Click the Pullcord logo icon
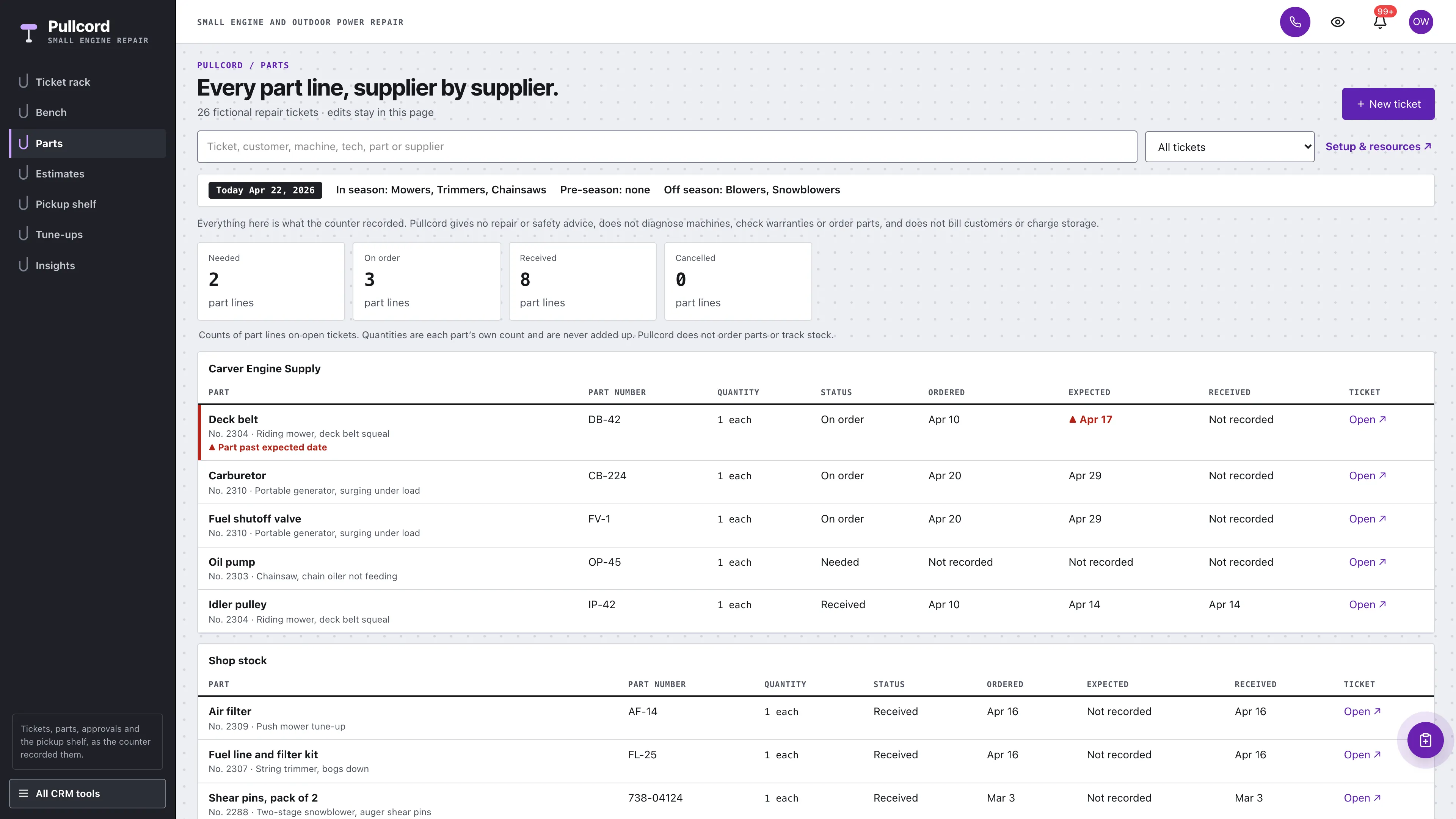This screenshot has height=819, width=1456. click(x=29, y=33)
